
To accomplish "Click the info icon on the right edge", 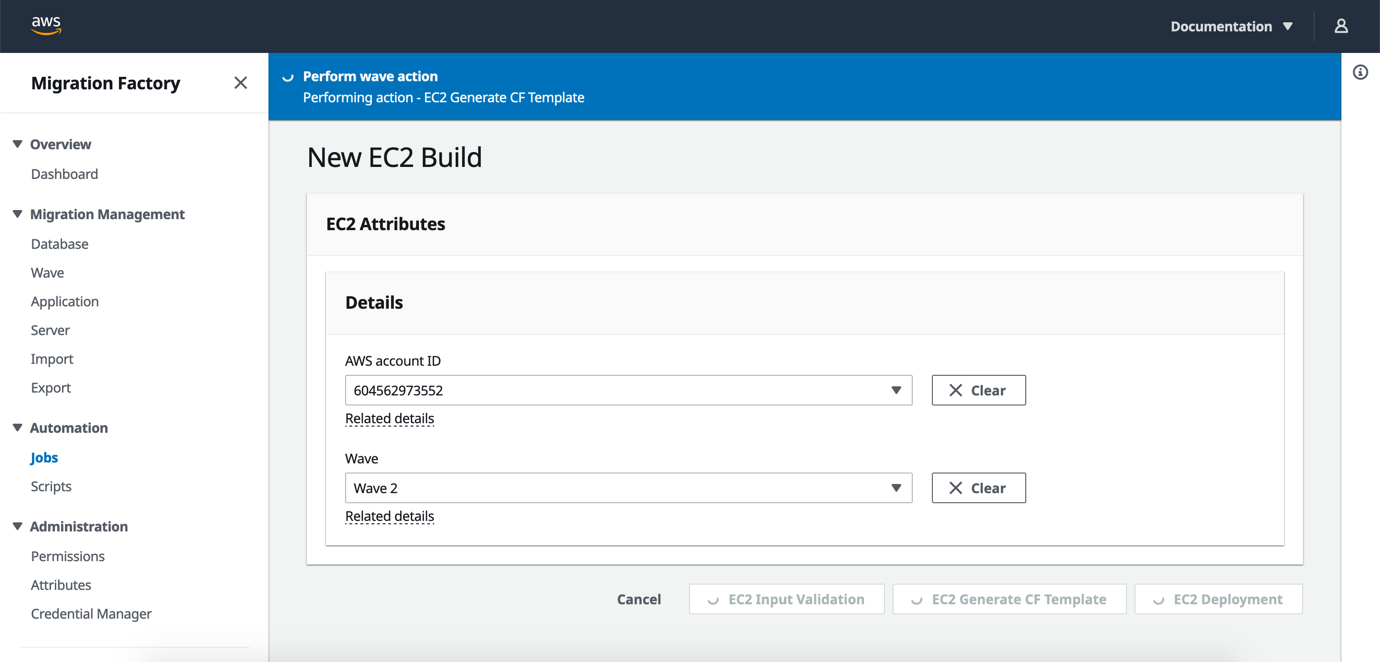I will coord(1359,72).
